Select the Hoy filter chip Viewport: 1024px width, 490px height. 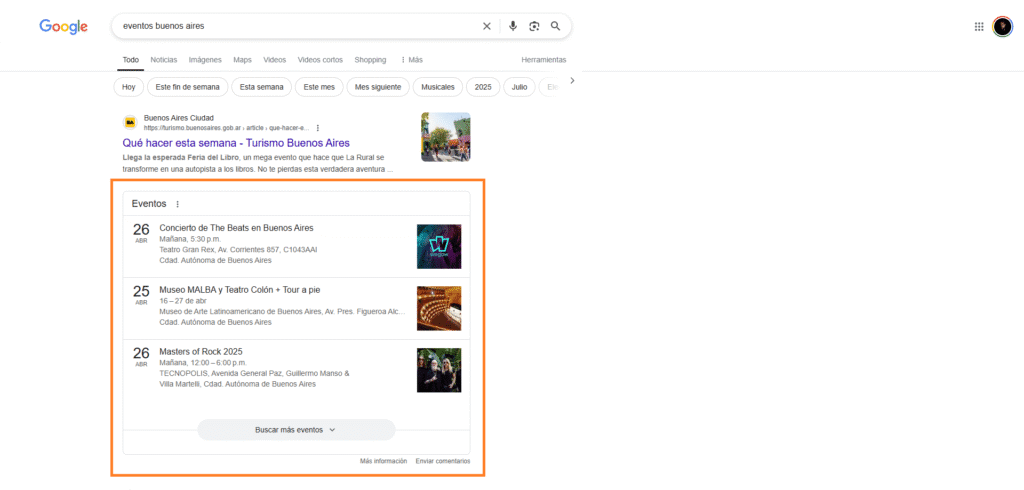(x=128, y=87)
